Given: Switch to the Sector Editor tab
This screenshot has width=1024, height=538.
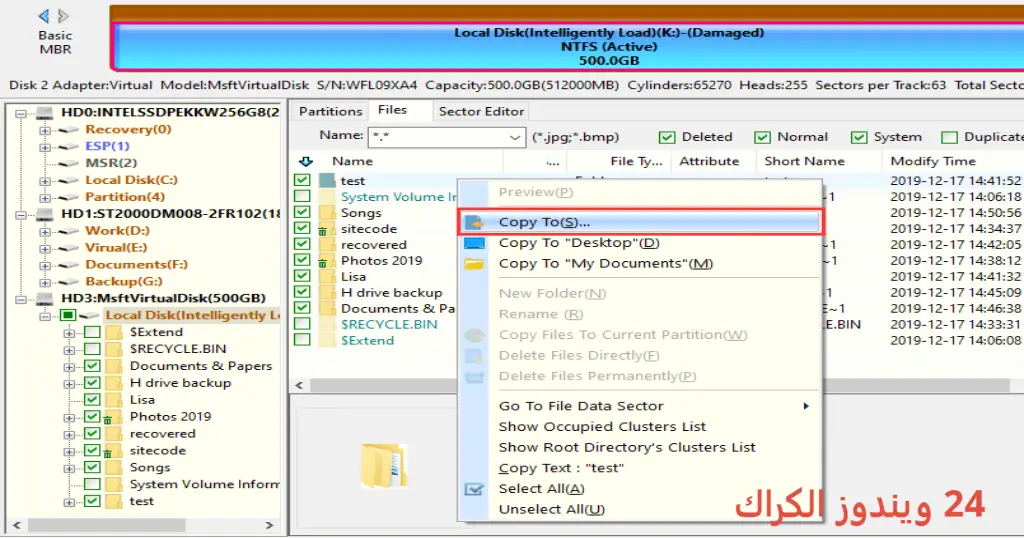Looking at the screenshot, I should (481, 112).
